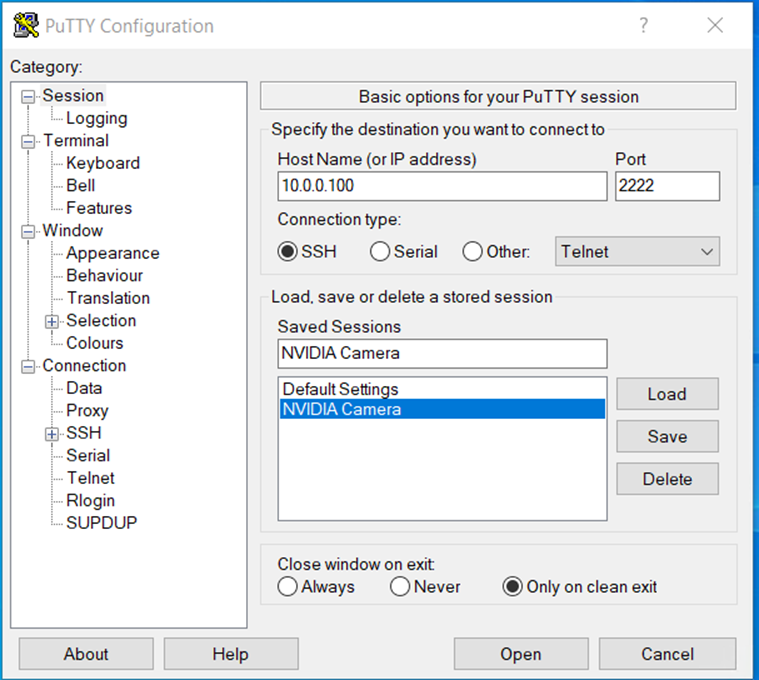Open the Selection settings category
The height and width of the screenshot is (680, 759).
[x=101, y=320]
